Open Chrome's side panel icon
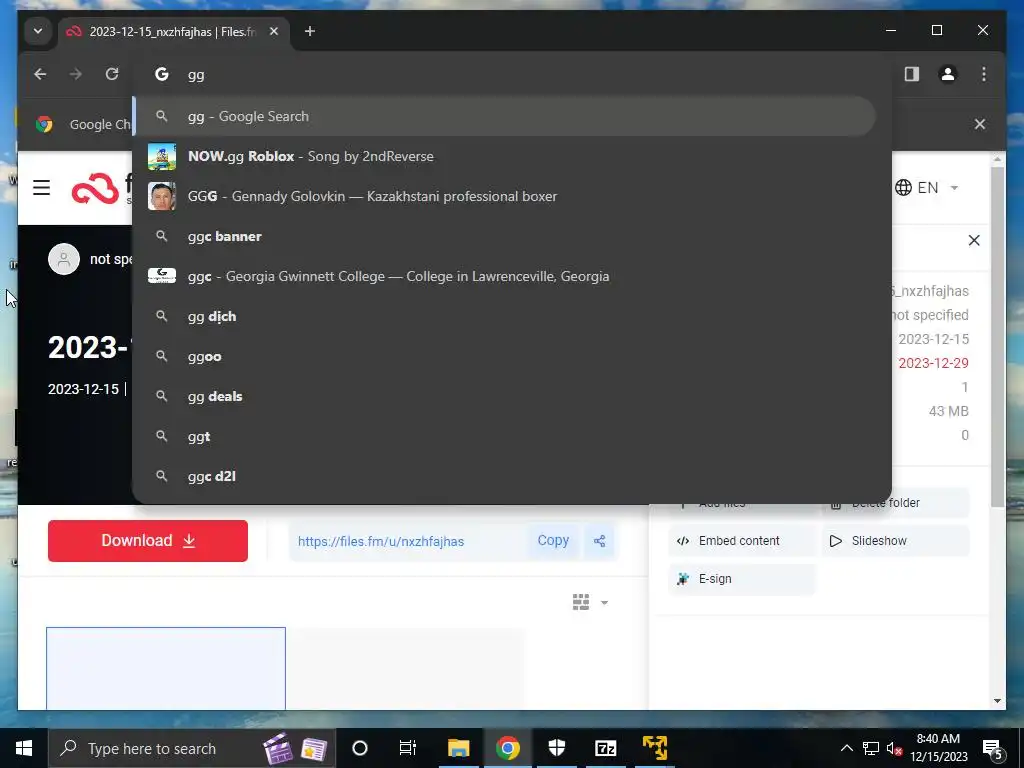This screenshot has height=768, width=1024. click(x=912, y=74)
